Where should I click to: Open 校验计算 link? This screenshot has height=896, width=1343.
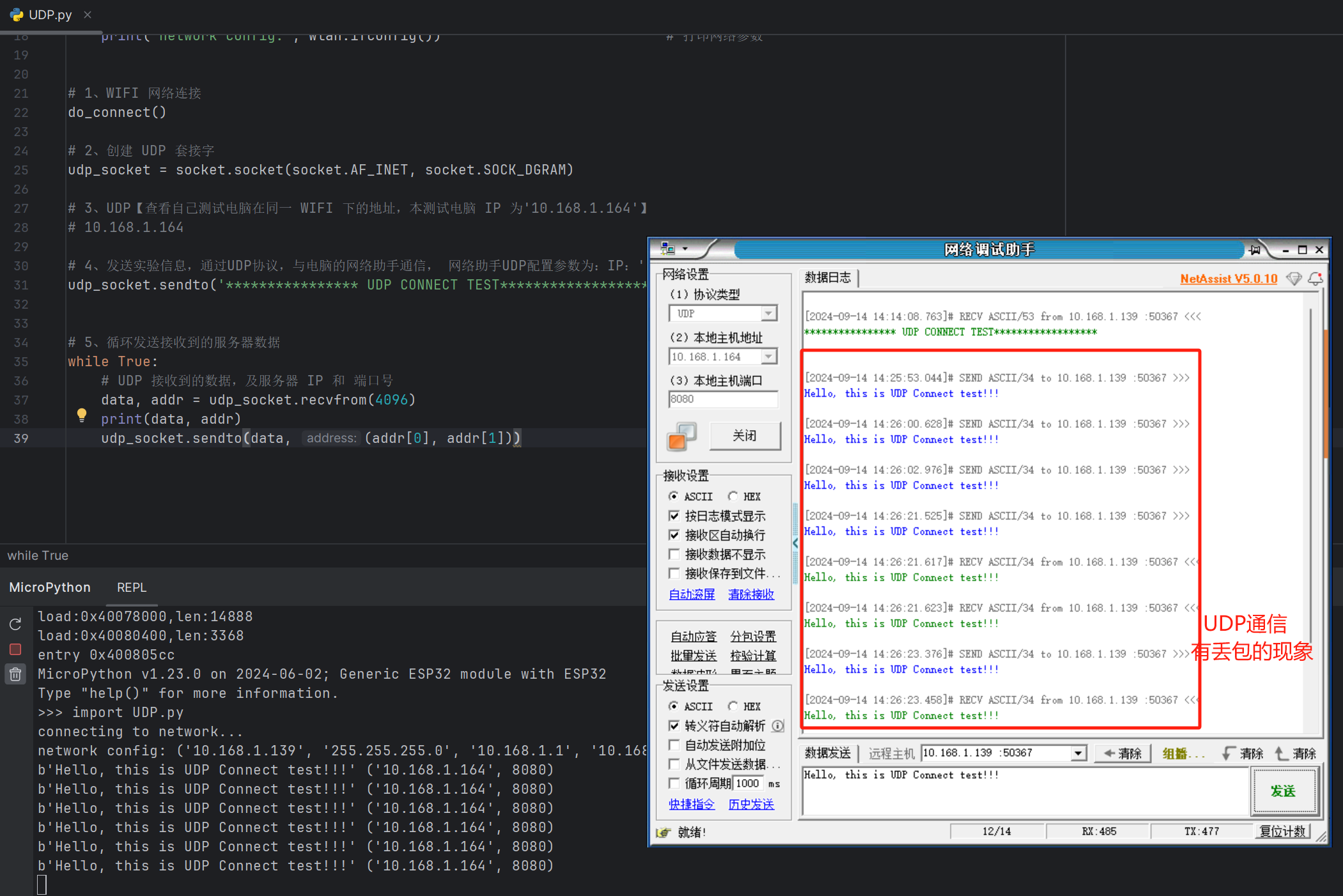[753, 656]
